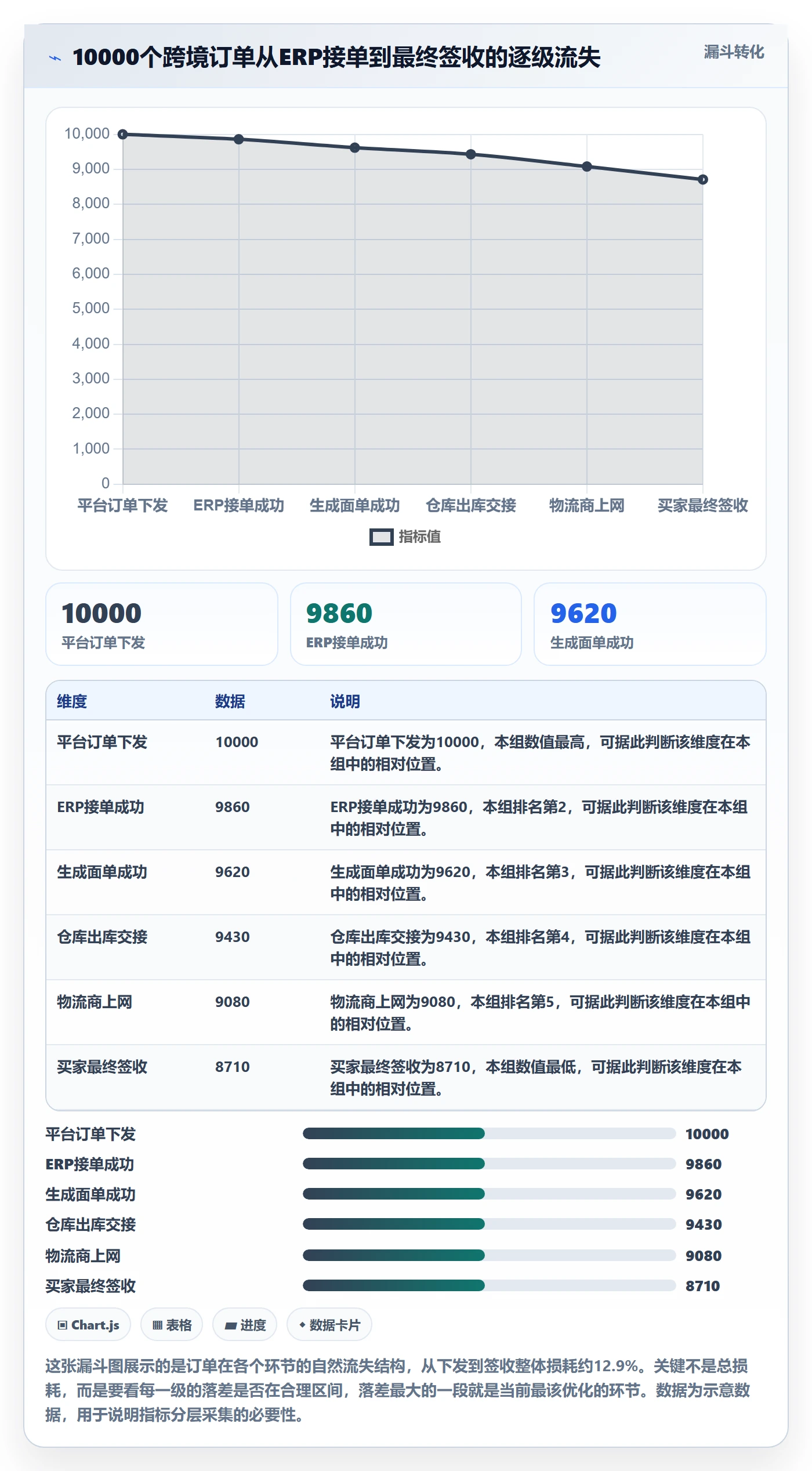Click the 9620 生成面单成功 stat card

point(650,624)
